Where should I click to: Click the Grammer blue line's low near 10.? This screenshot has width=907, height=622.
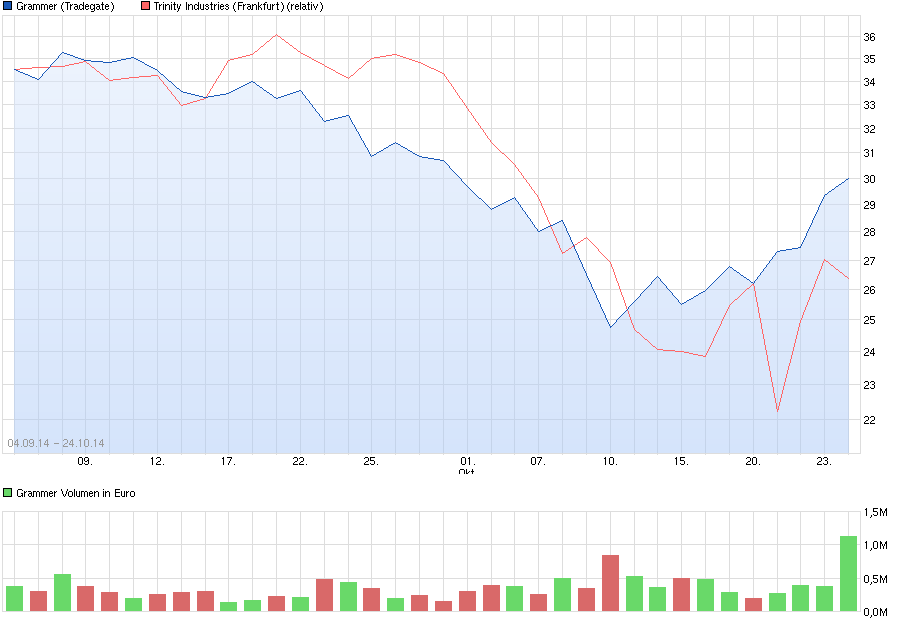(610, 327)
